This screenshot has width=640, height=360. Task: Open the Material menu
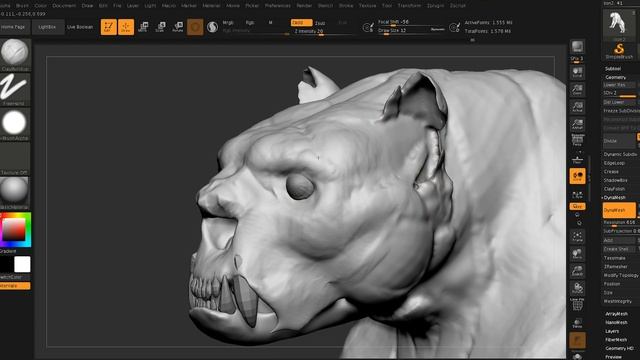click(211, 6)
